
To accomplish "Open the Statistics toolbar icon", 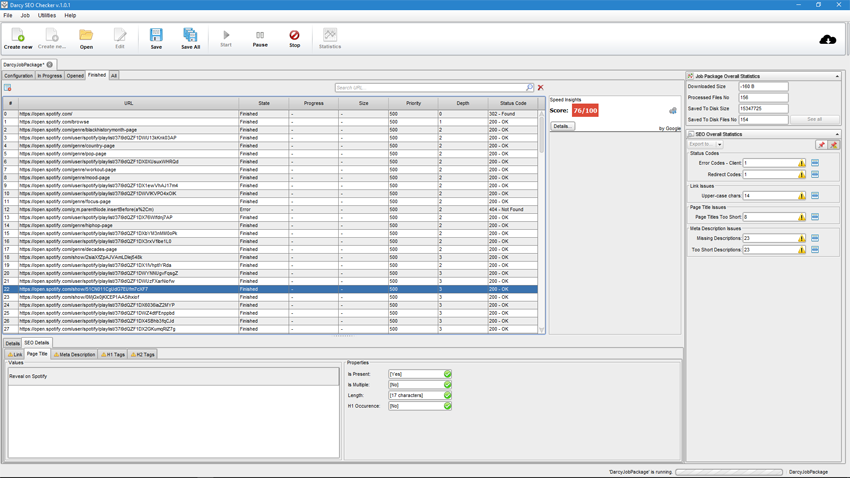I will [x=330, y=39].
